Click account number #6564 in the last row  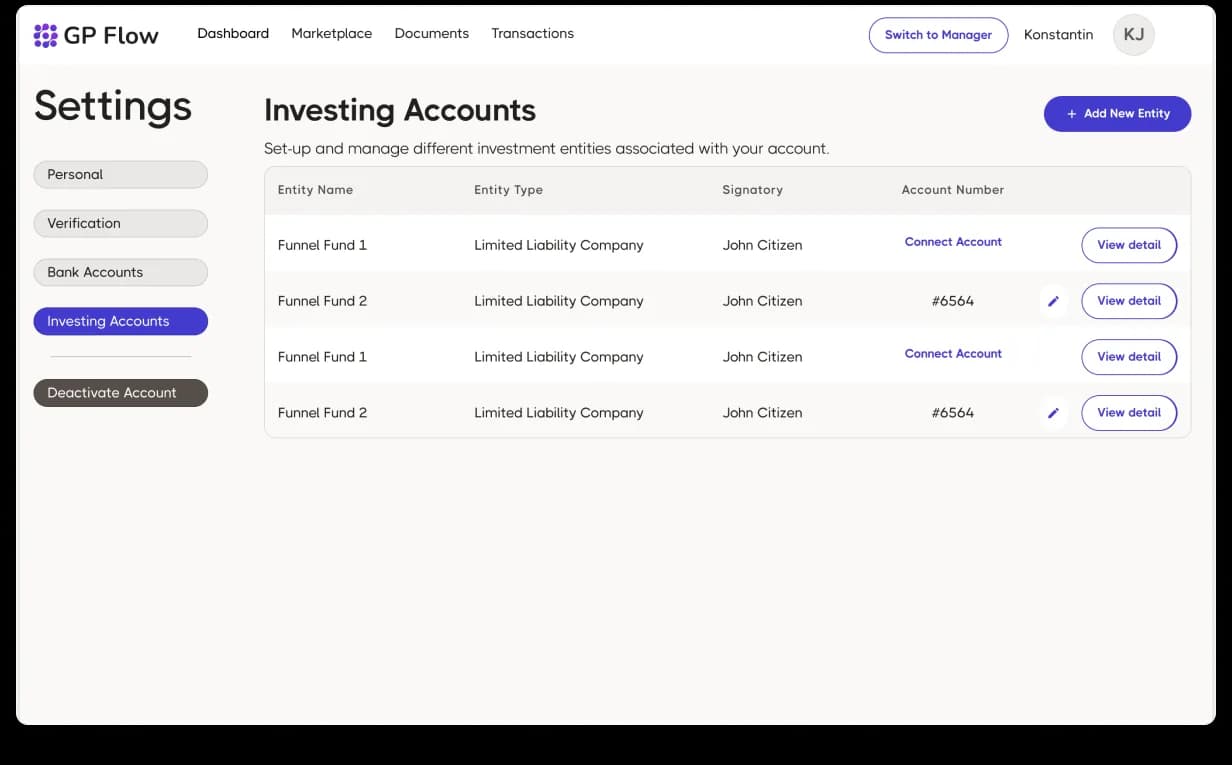click(952, 413)
